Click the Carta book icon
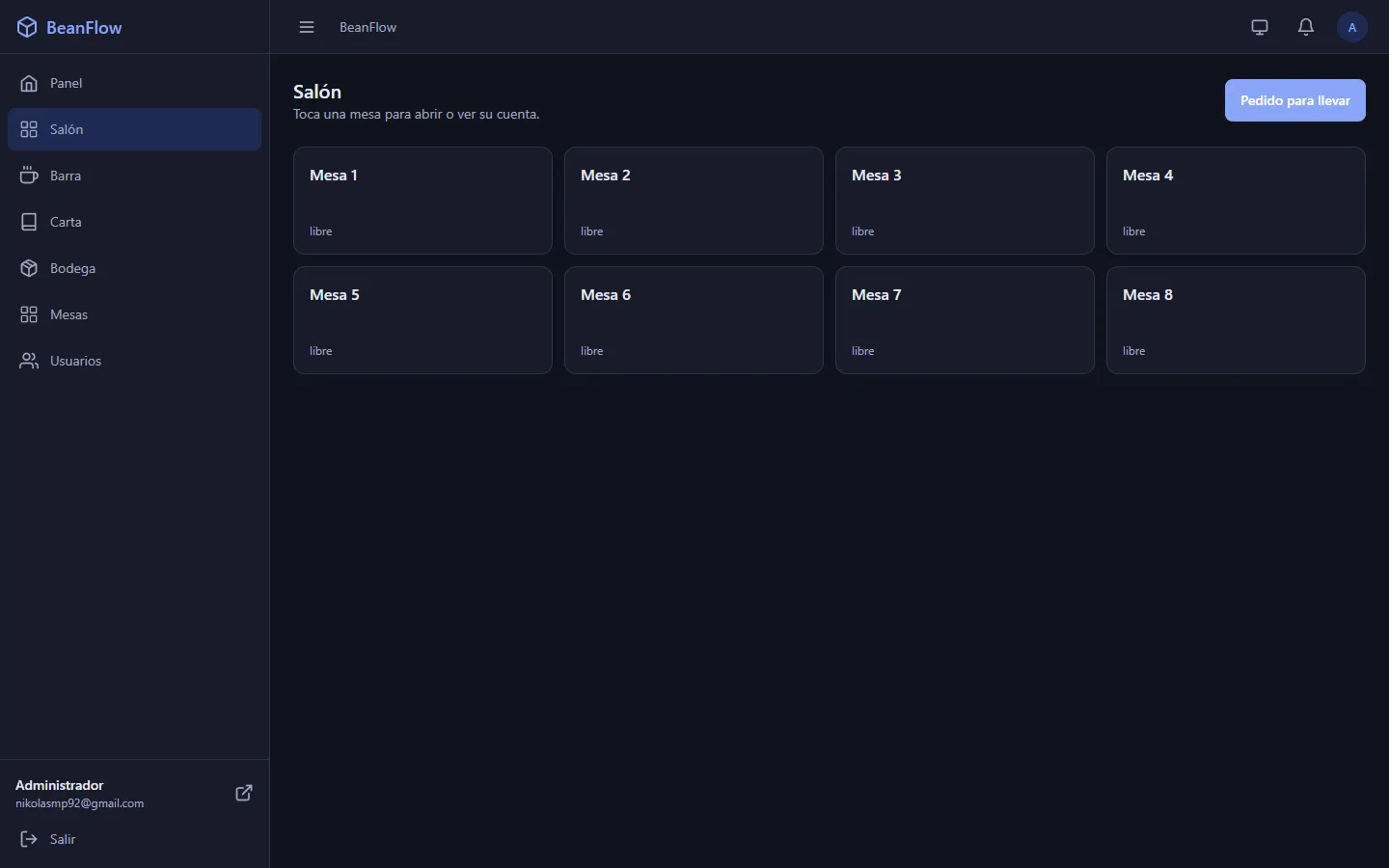 [29, 222]
